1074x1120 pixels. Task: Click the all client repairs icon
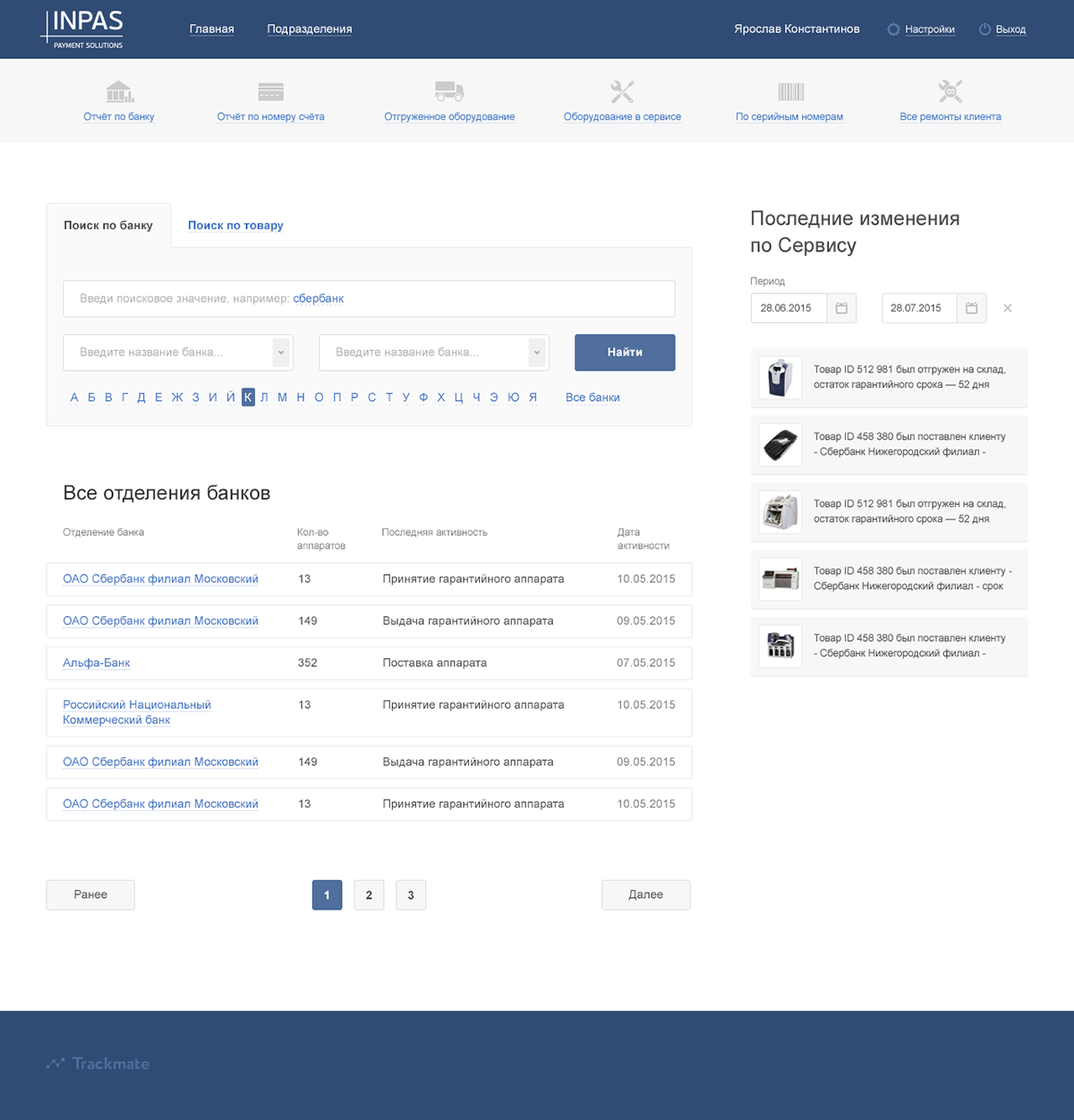pos(950,91)
